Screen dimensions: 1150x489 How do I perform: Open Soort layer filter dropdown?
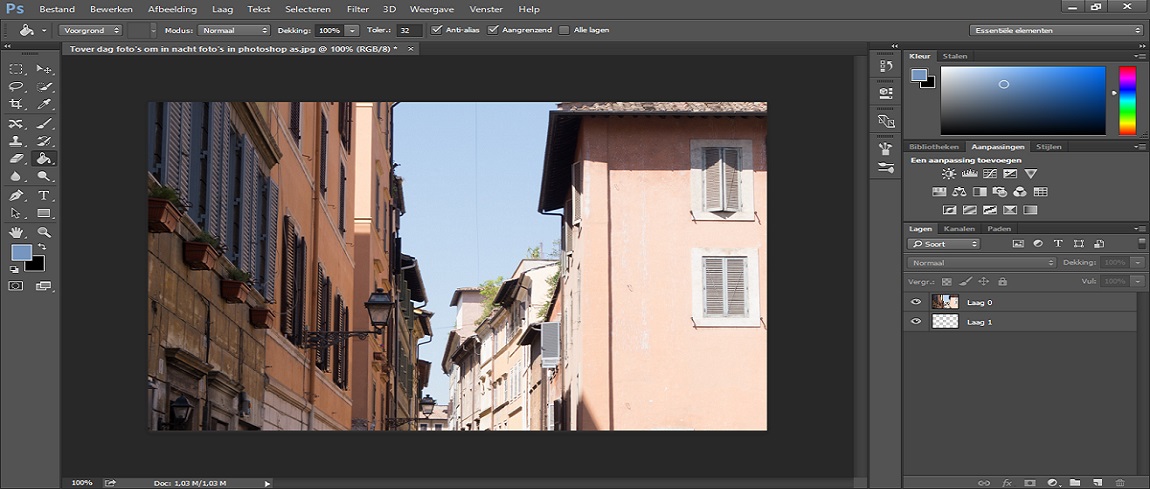tap(943, 243)
